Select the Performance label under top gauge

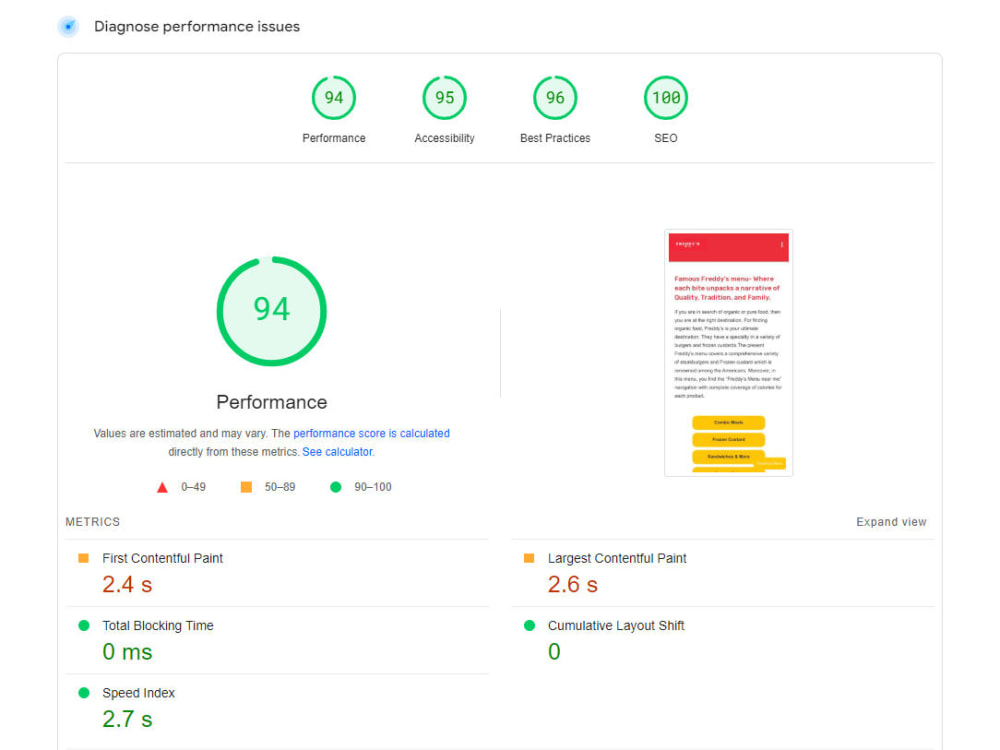tap(334, 138)
